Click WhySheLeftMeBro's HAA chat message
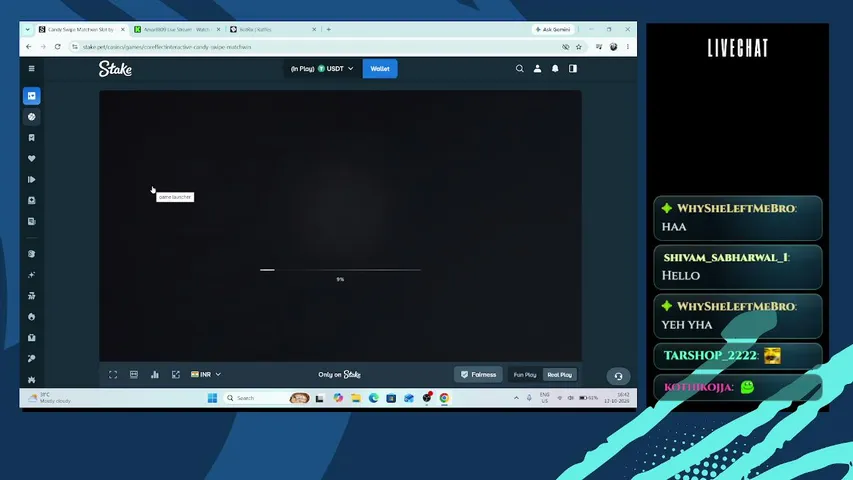The height and width of the screenshot is (480, 853). click(x=738, y=218)
